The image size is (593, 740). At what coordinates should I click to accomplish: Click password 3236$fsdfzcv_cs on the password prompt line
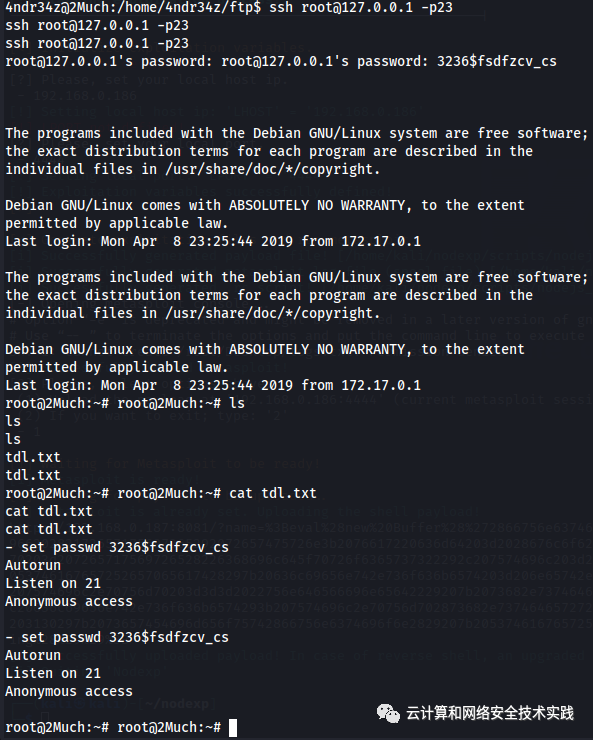tap(497, 61)
